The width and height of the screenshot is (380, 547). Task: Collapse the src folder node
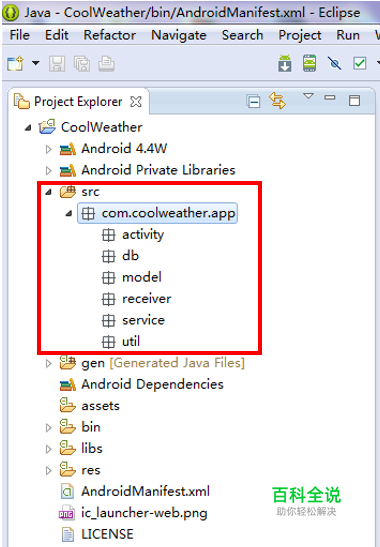pyautogui.click(x=49, y=192)
